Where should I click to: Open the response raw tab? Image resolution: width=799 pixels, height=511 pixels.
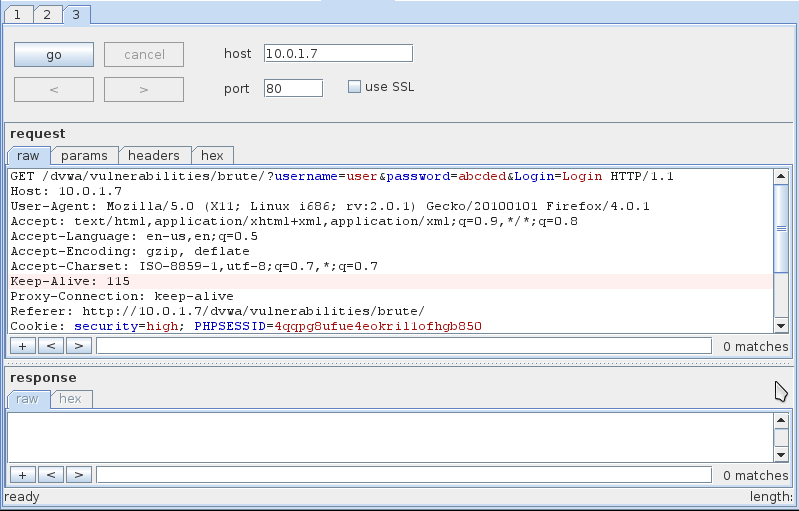[28, 399]
